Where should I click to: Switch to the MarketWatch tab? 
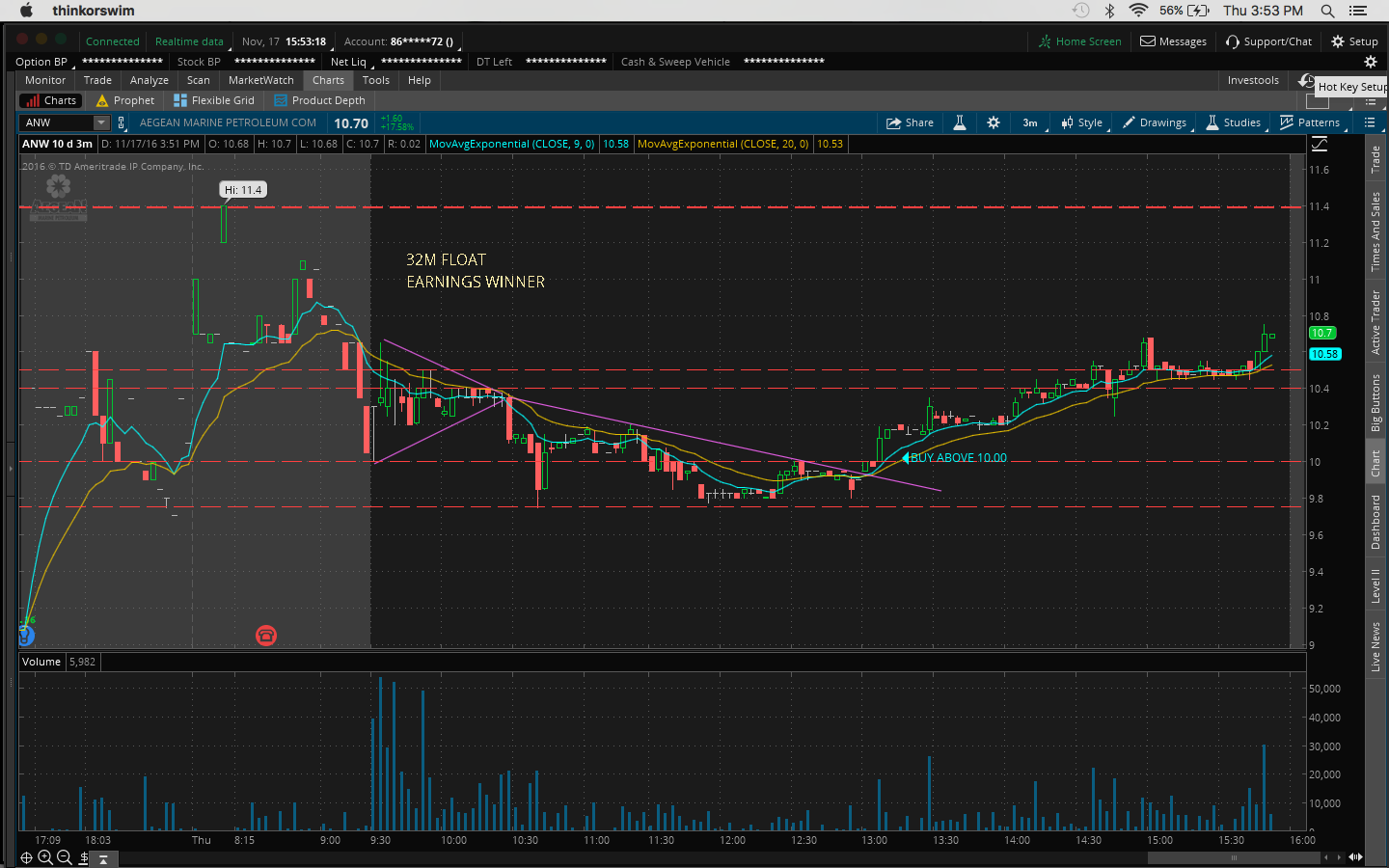click(260, 80)
